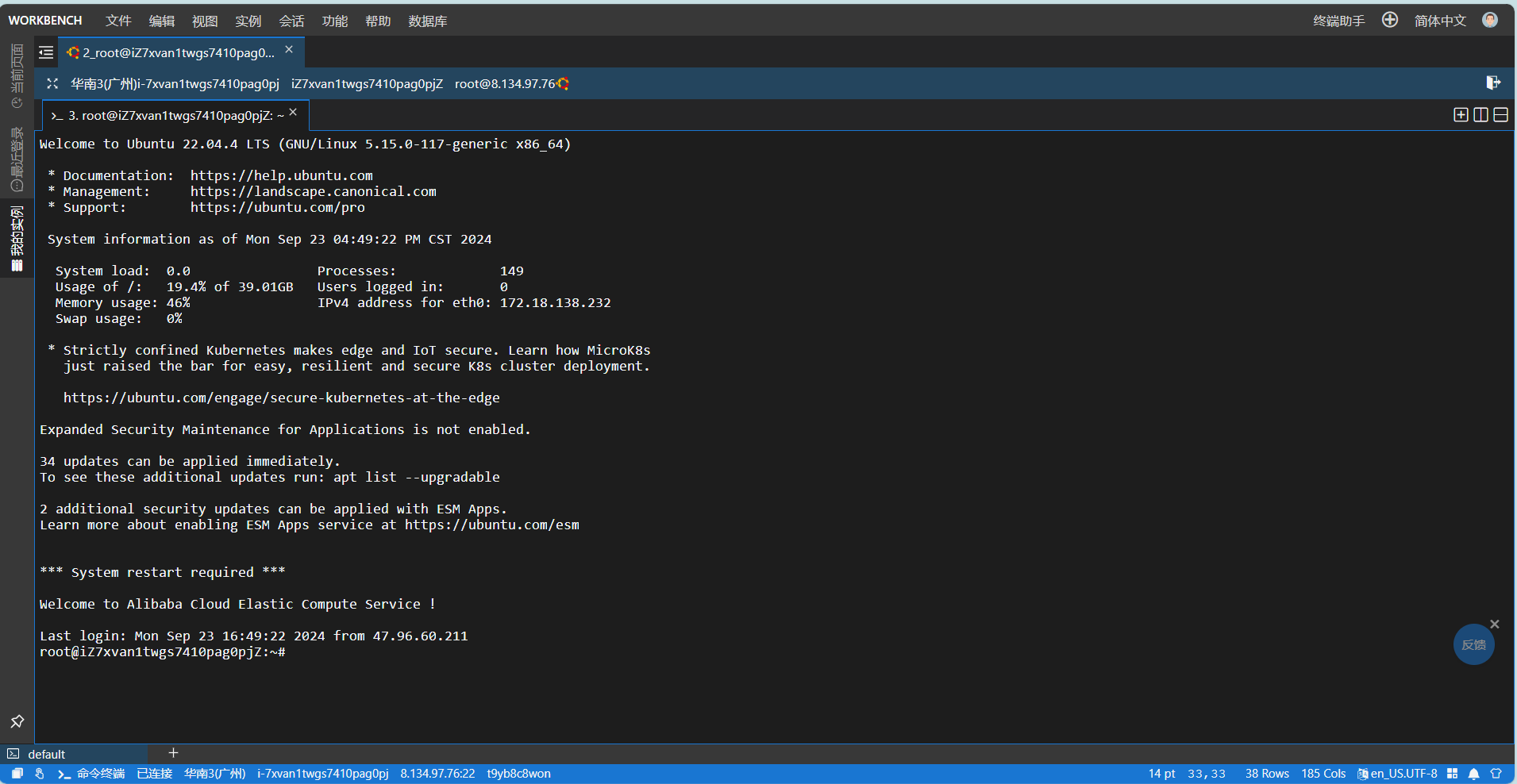Pin the left sidebar

[17, 721]
